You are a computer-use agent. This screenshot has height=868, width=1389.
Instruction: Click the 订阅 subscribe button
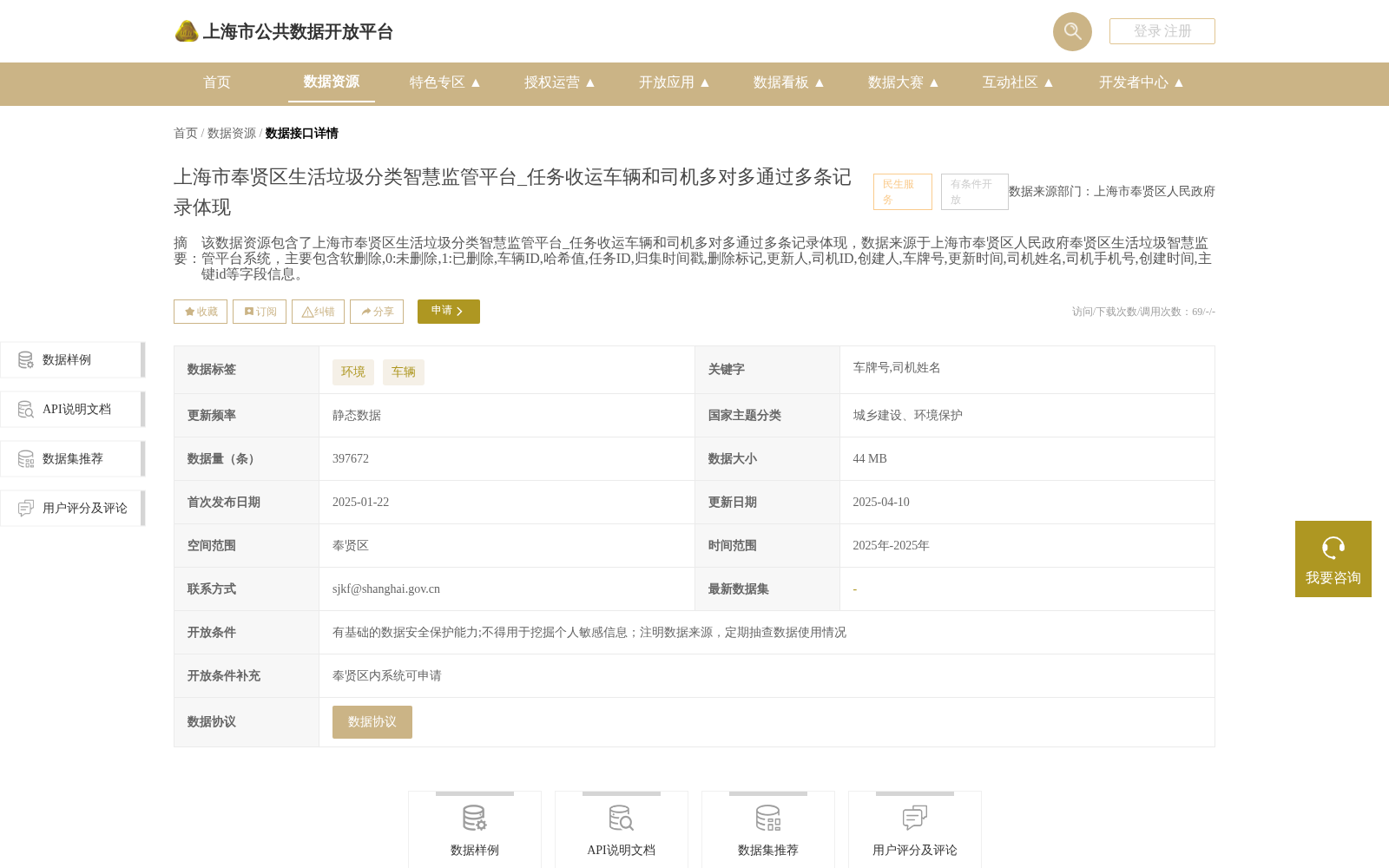tap(260, 312)
